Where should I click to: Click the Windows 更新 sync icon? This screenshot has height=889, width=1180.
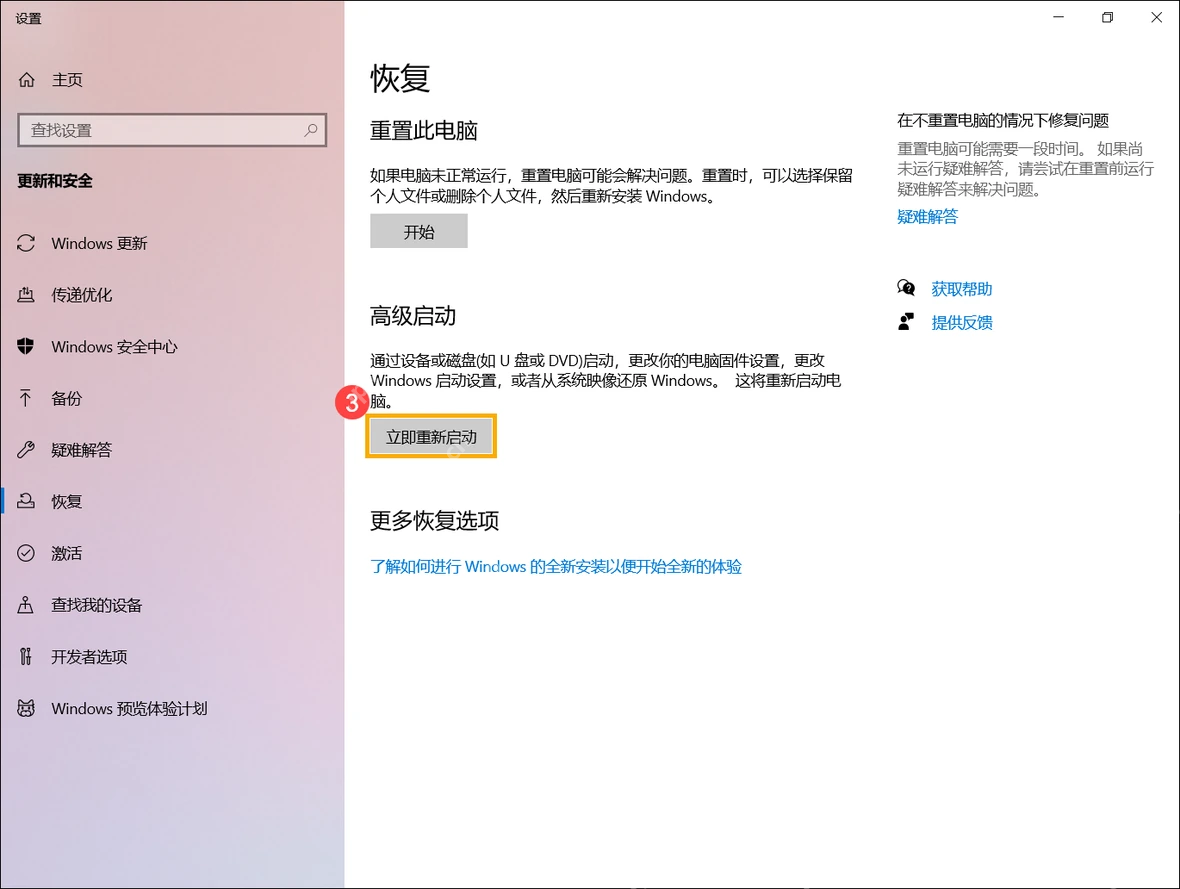tap(26, 243)
